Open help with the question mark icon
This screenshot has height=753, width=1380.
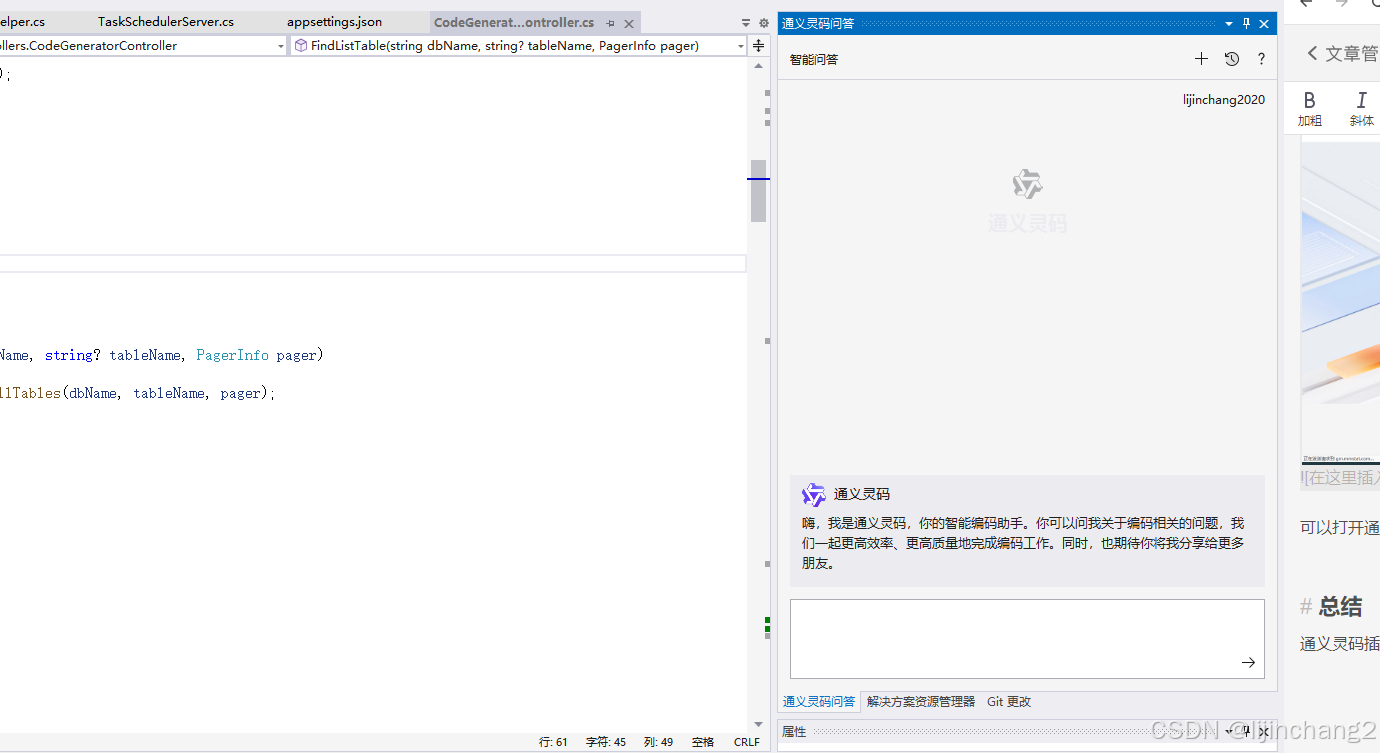(x=1261, y=59)
